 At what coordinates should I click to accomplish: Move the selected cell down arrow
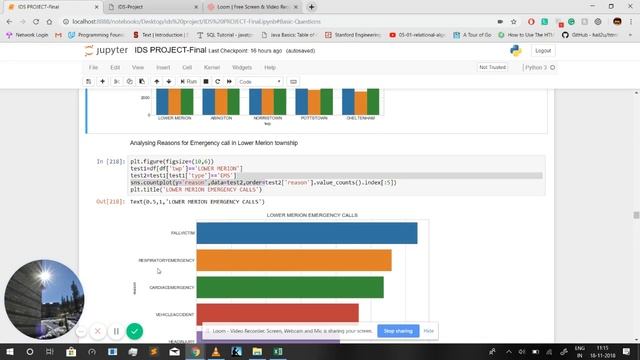coord(169,82)
